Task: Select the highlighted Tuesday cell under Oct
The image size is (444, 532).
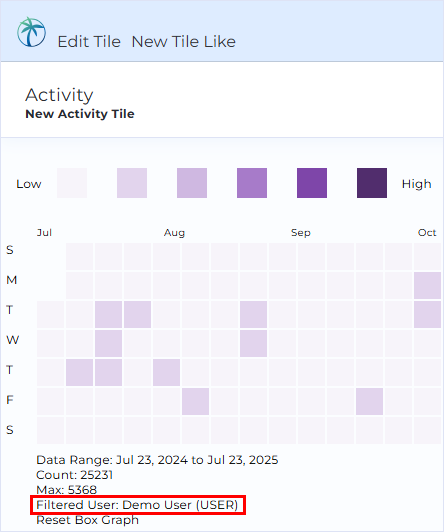Action: pyautogui.click(x=427, y=314)
